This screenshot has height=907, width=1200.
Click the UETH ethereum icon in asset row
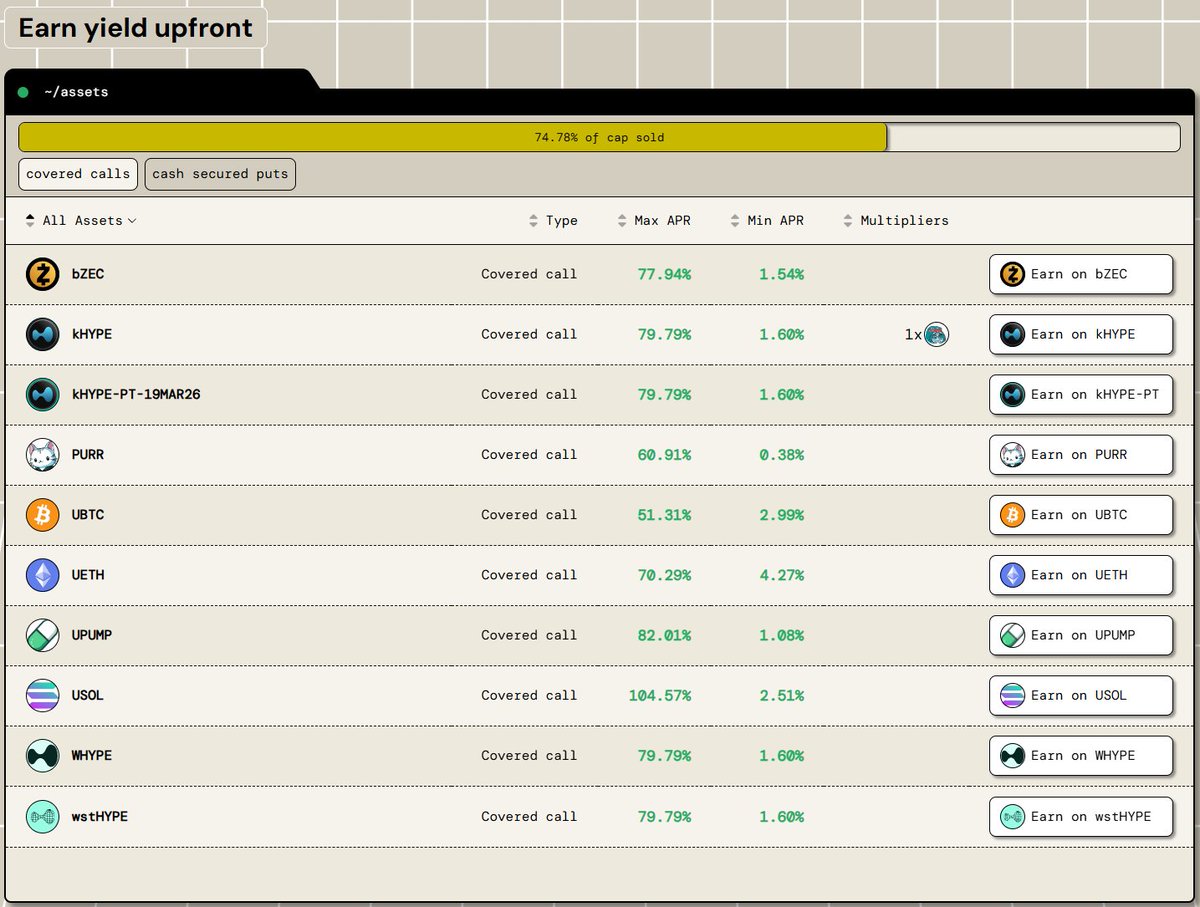43,575
